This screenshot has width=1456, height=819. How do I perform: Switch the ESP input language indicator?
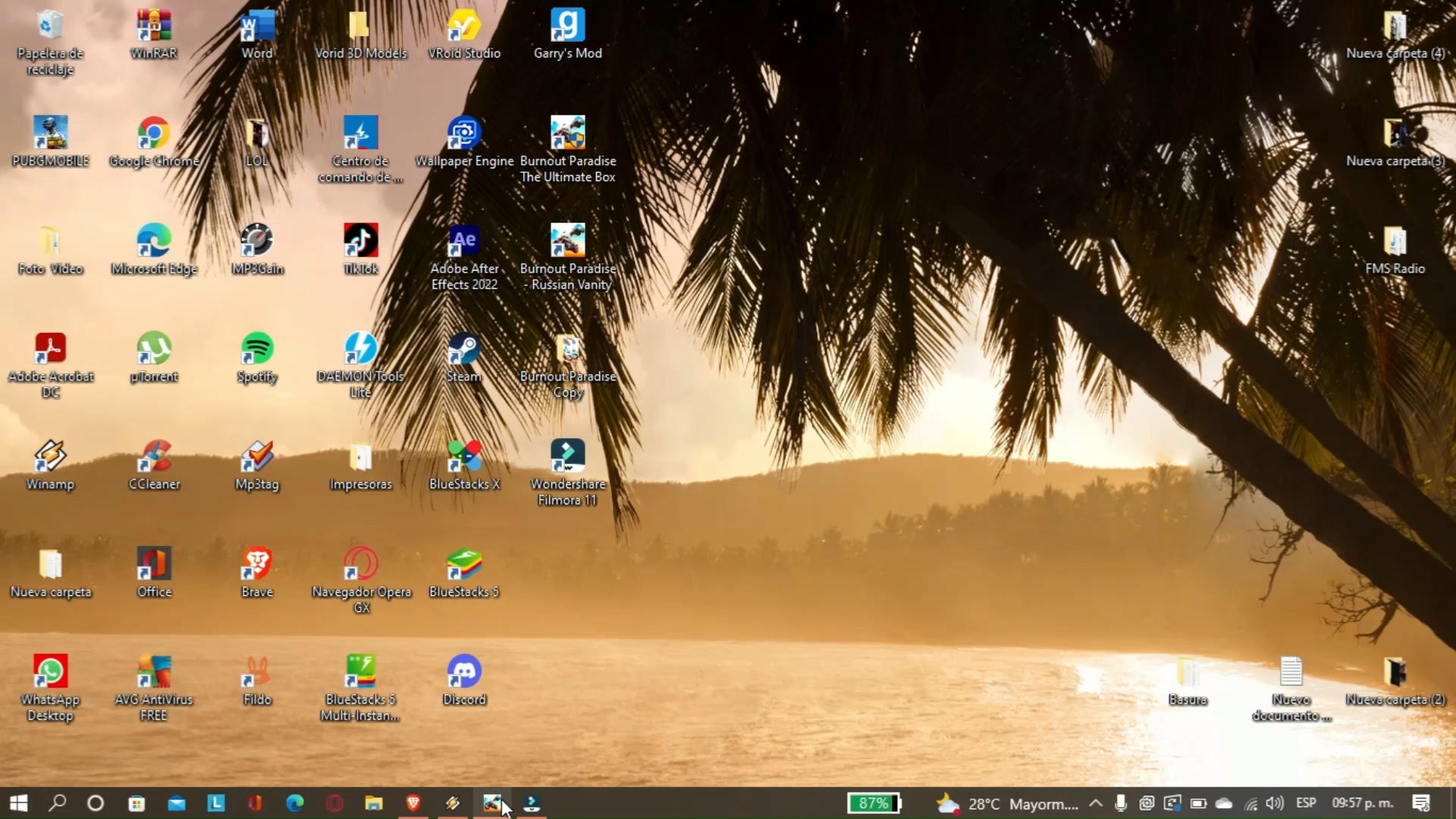(1306, 803)
